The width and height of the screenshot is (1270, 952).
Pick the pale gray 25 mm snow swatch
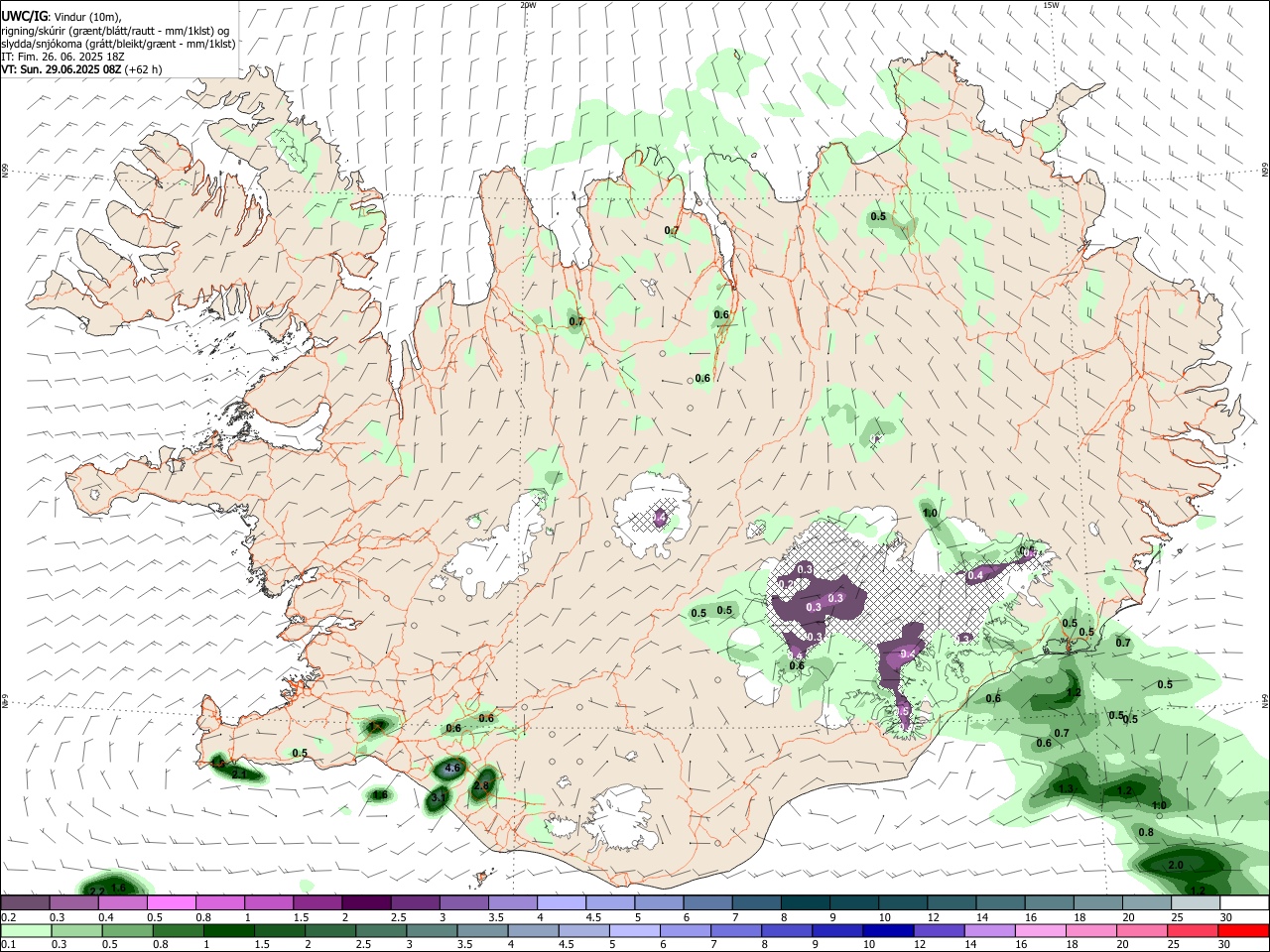point(1196,903)
